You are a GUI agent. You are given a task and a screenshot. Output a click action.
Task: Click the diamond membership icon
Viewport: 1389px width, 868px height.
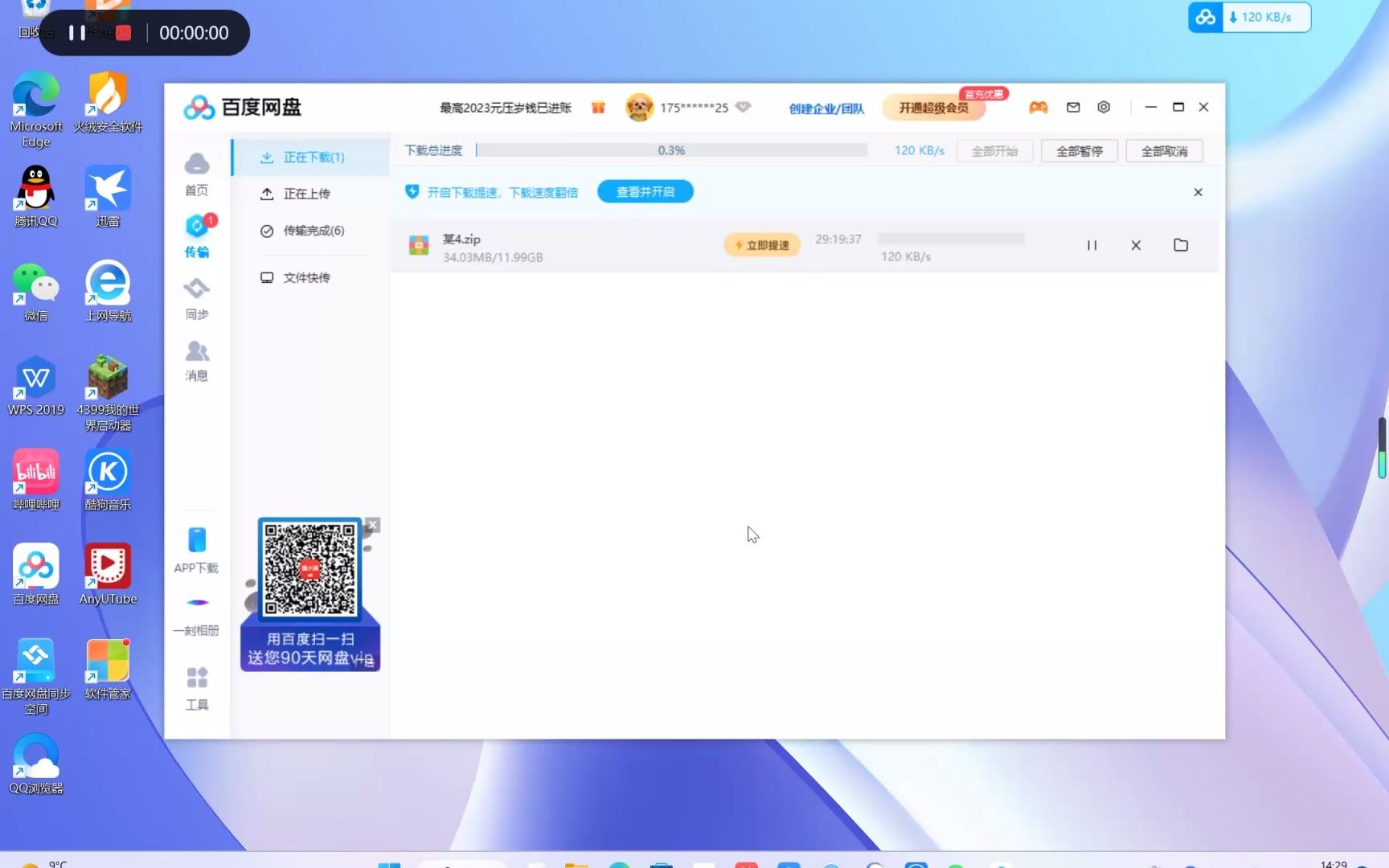coord(744,107)
